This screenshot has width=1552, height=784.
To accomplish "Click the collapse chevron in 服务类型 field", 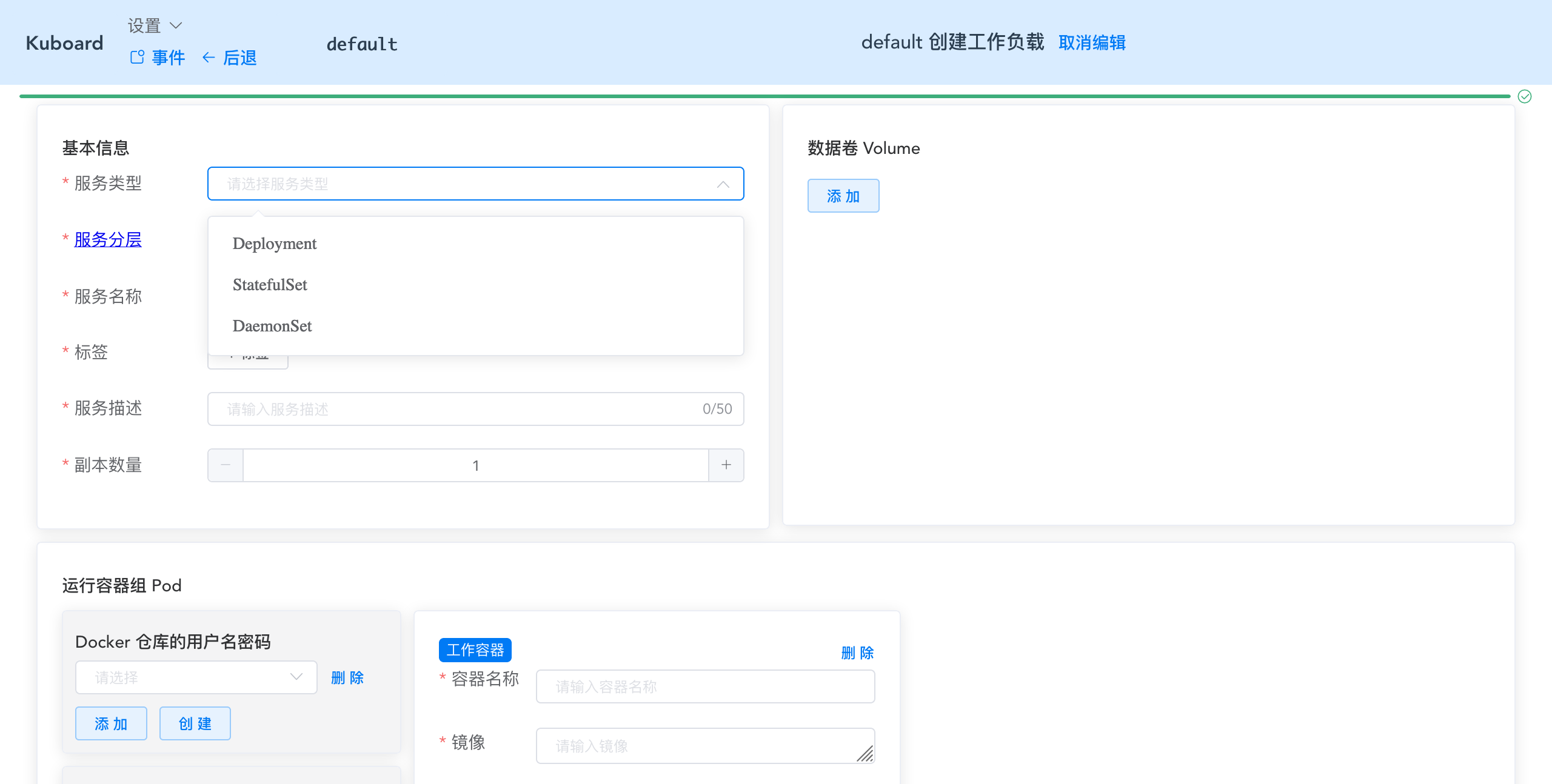I will [723, 185].
